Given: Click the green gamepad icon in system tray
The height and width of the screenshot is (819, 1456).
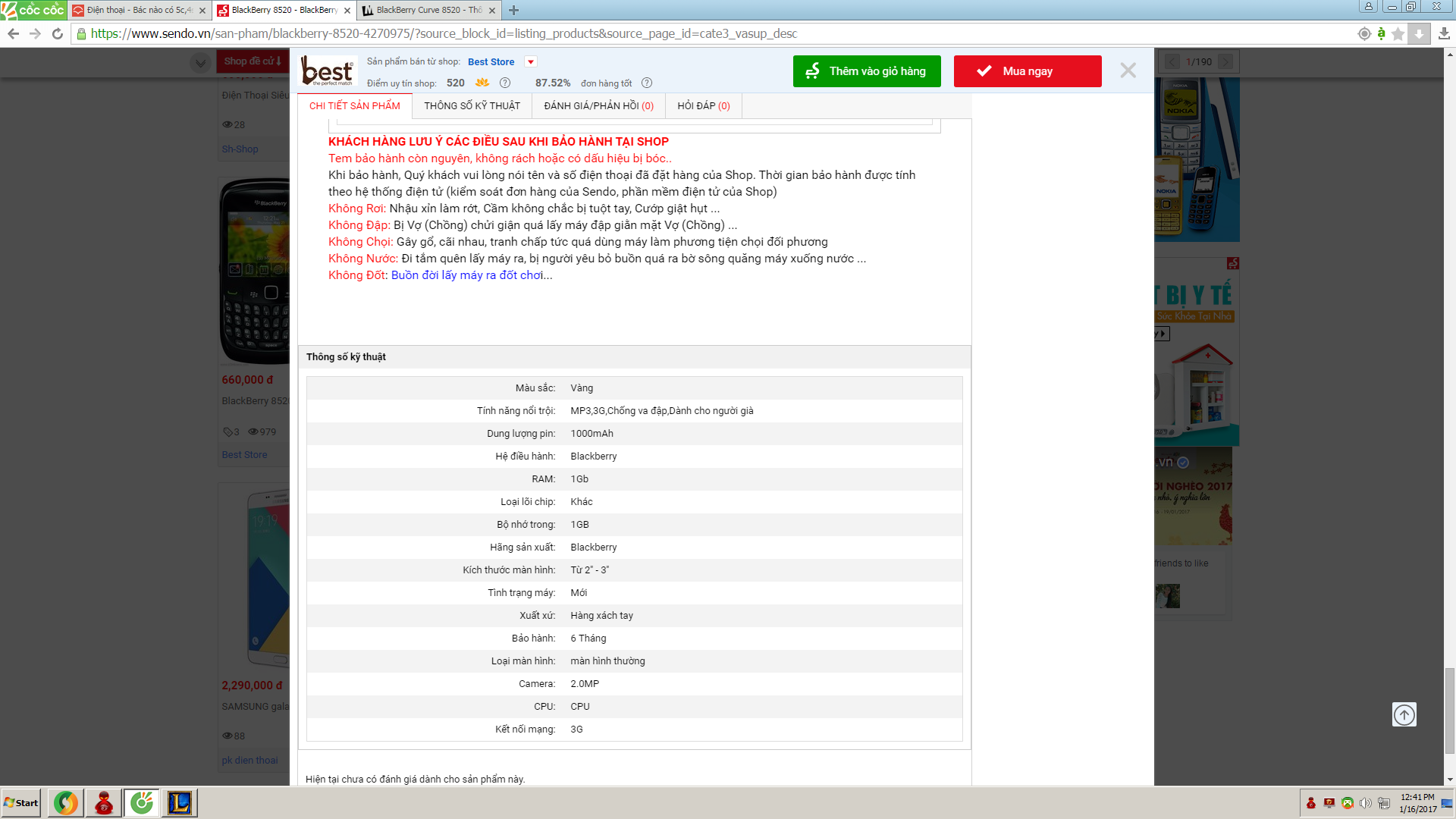Looking at the screenshot, I should 1348,803.
